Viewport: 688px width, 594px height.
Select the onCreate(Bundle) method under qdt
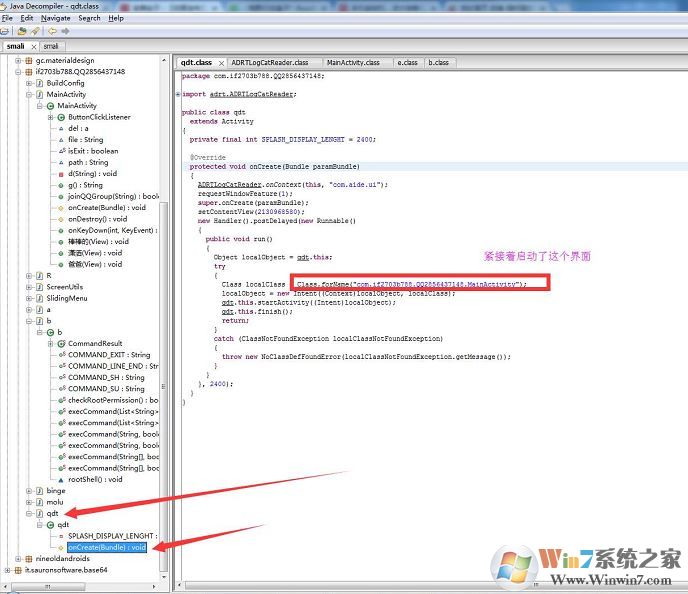click(x=107, y=547)
